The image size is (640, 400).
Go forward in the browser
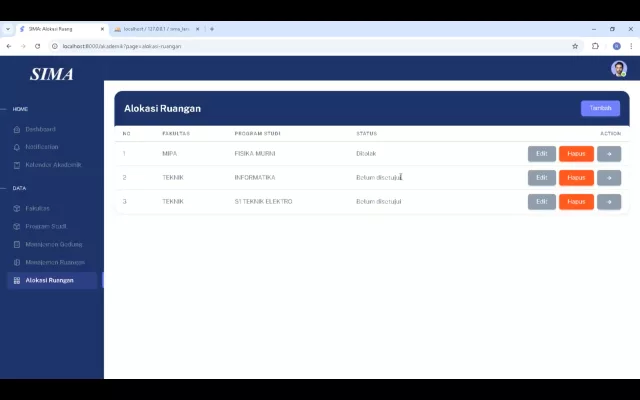(x=23, y=46)
